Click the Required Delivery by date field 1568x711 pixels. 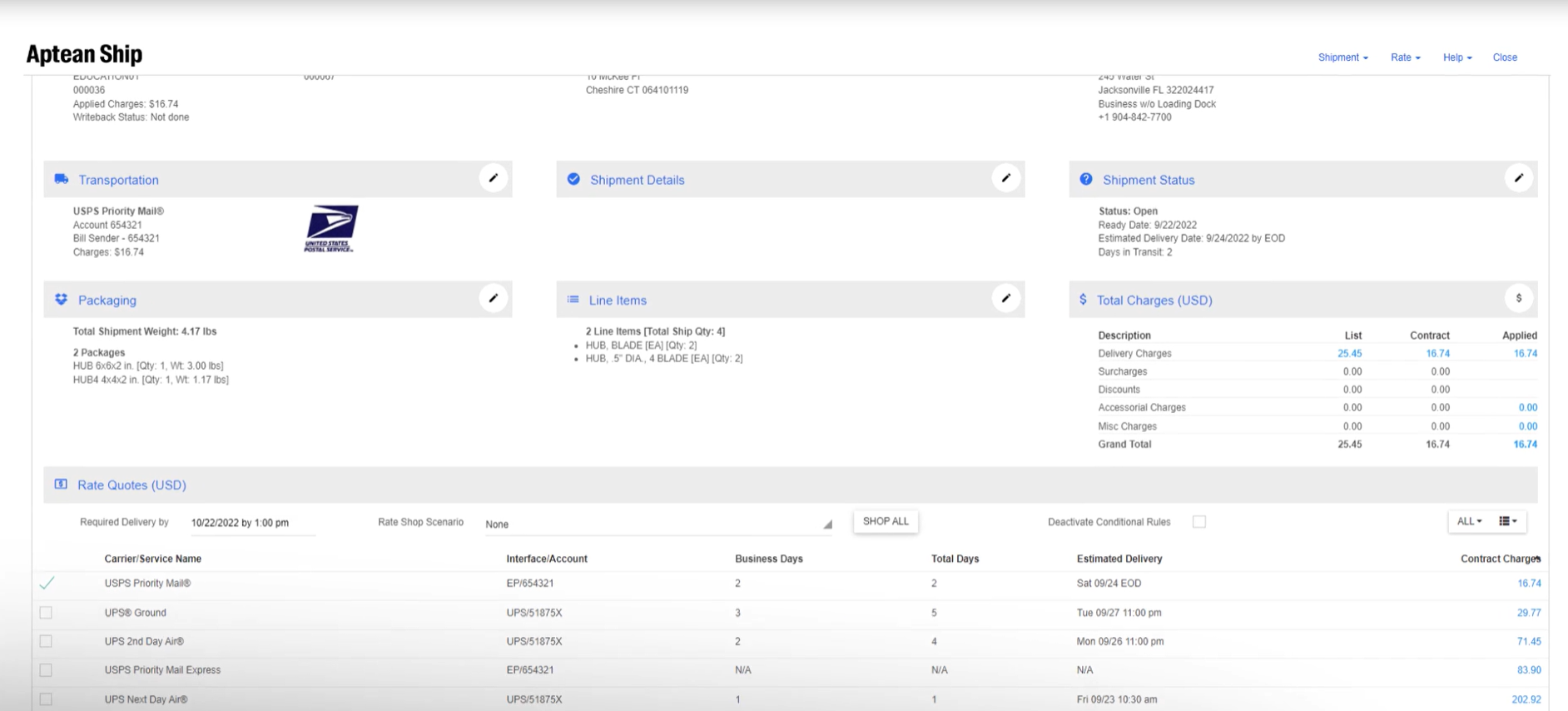(x=251, y=523)
